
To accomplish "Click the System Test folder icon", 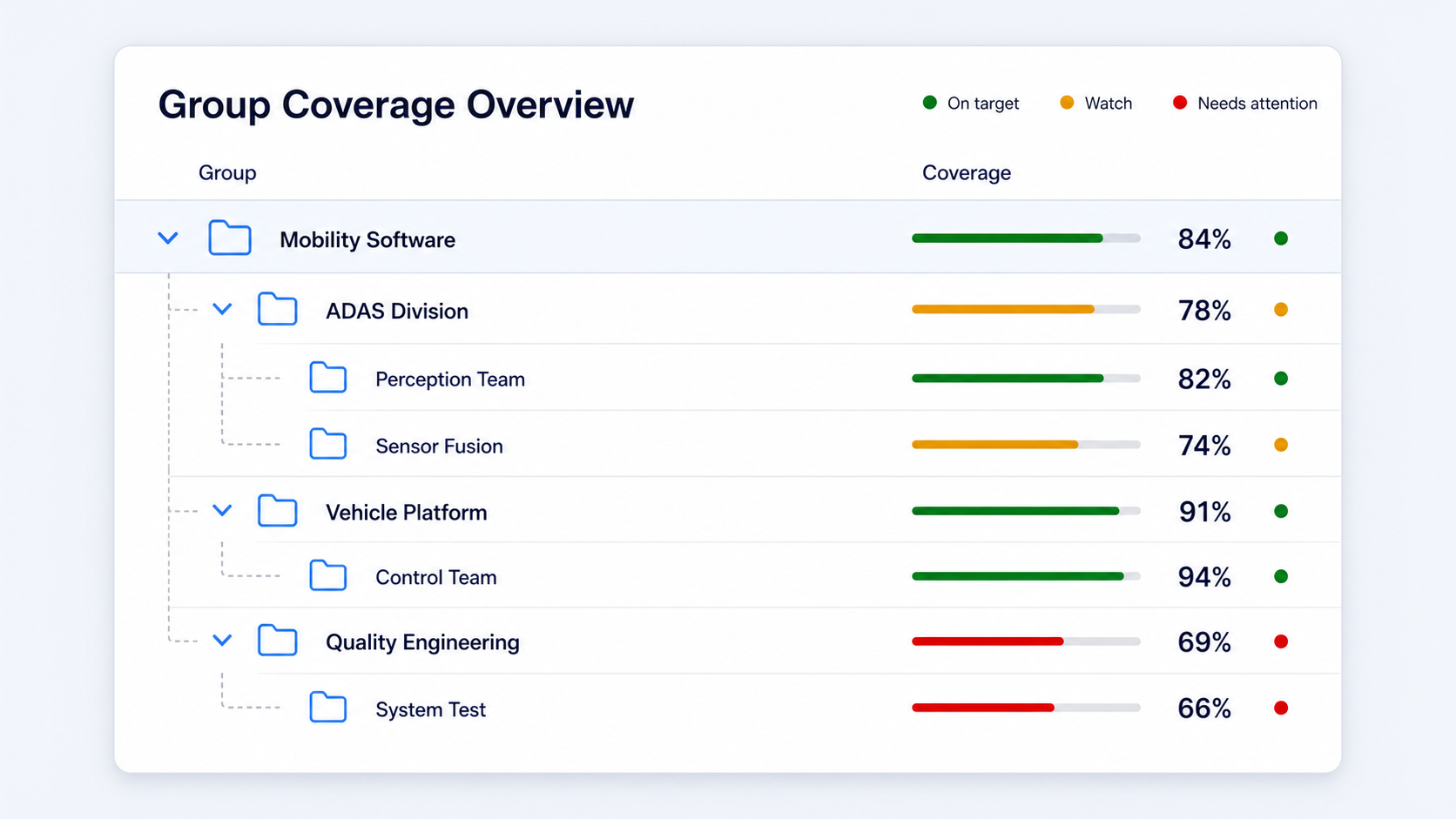I will click(328, 708).
